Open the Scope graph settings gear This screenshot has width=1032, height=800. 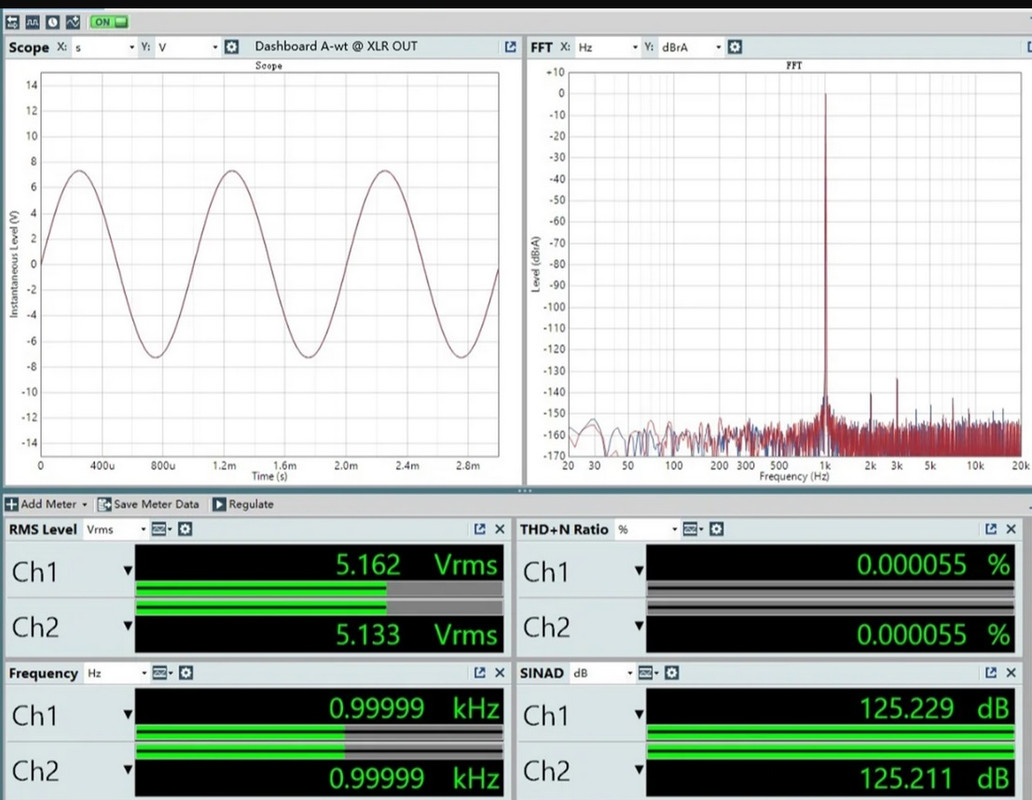(232, 47)
